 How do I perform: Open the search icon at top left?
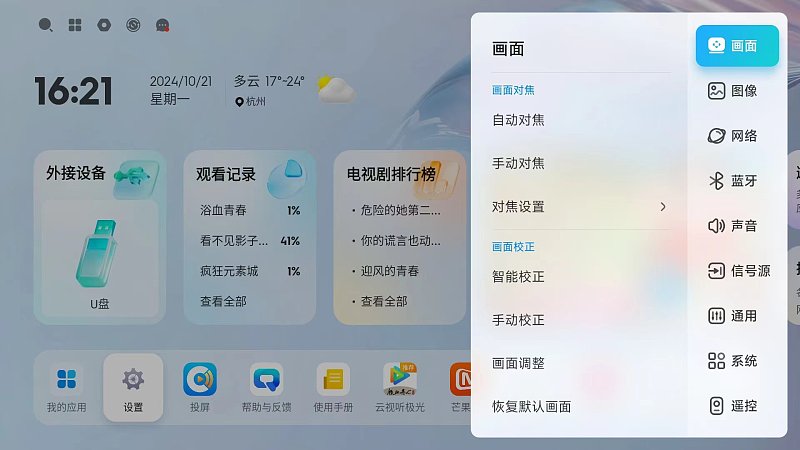[46, 25]
